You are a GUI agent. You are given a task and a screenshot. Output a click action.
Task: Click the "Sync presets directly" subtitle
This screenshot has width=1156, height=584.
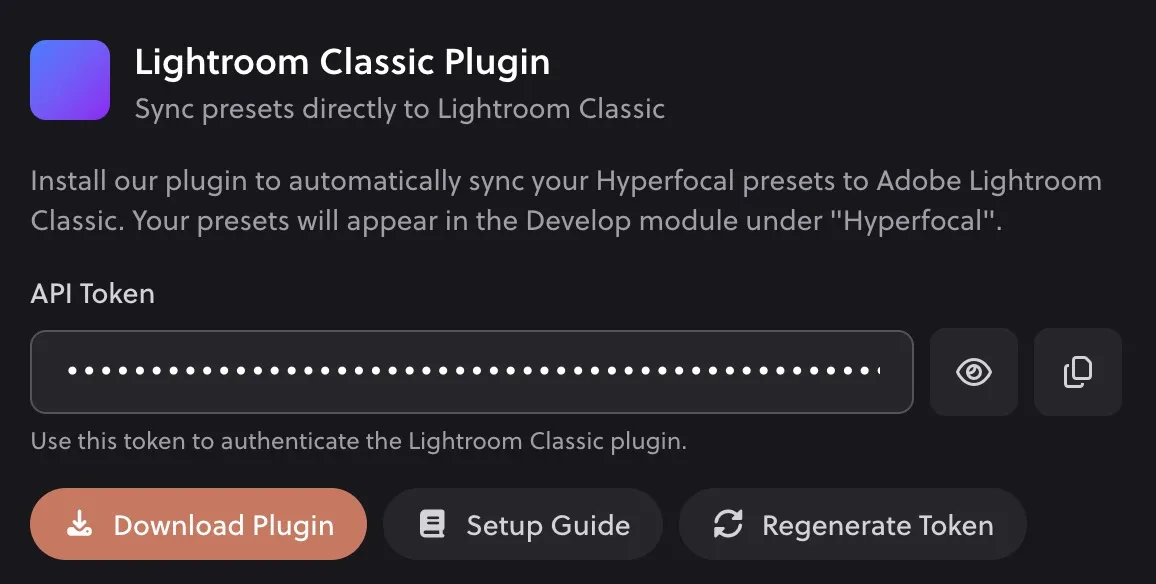point(399,108)
